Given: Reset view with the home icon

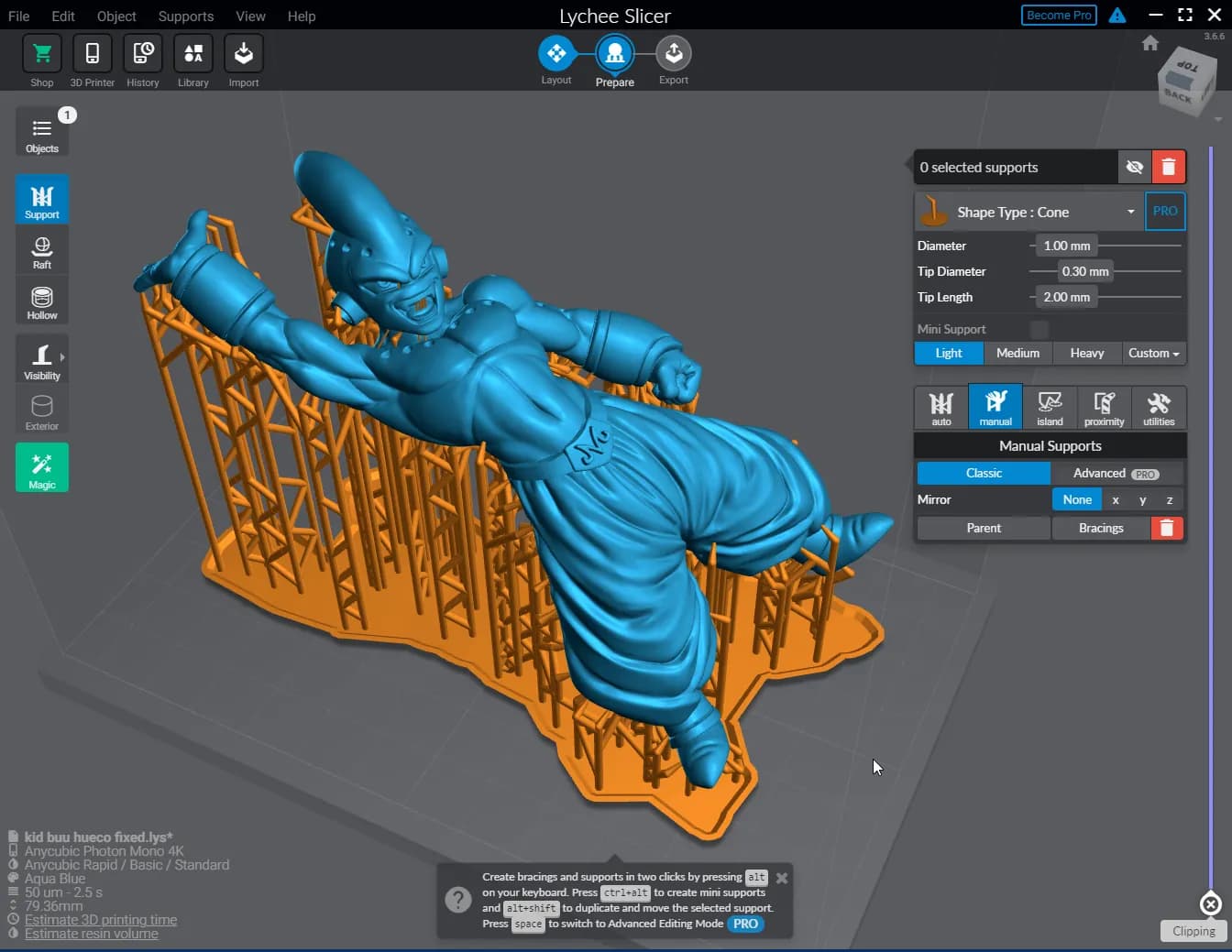Looking at the screenshot, I should [x=1150, y=43].
